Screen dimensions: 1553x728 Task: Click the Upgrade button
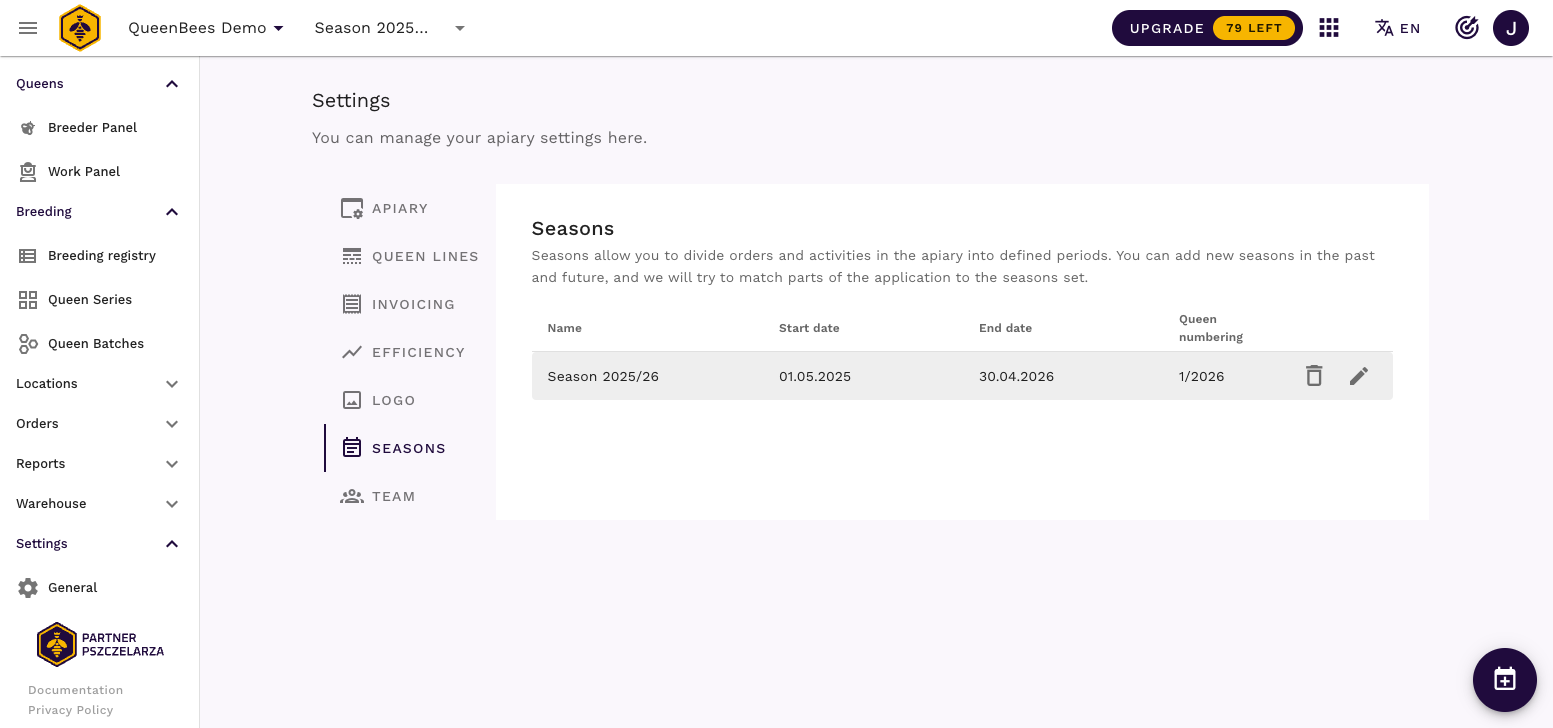[x=1206, y=28]
